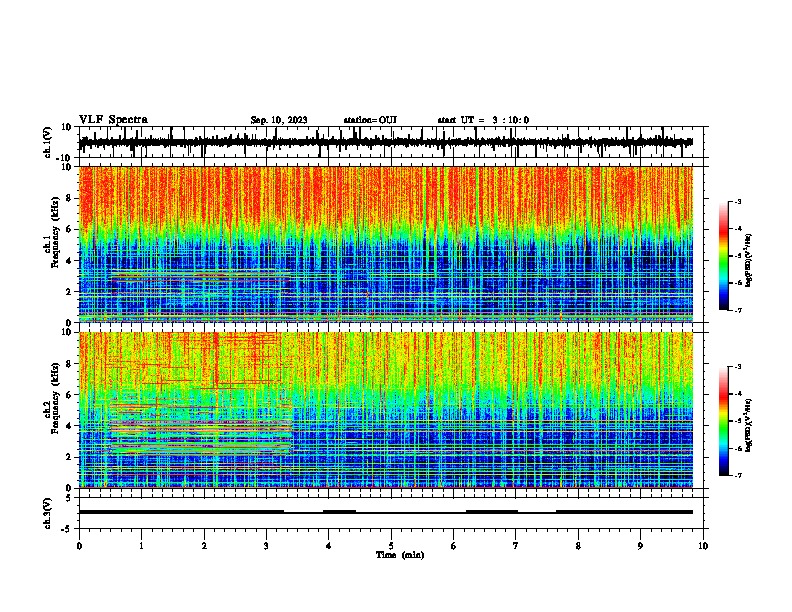Screen dimensions: 792x612
Task: Click time axis tick label "5"
Action: pyautogui.click(x=391, y=546)
